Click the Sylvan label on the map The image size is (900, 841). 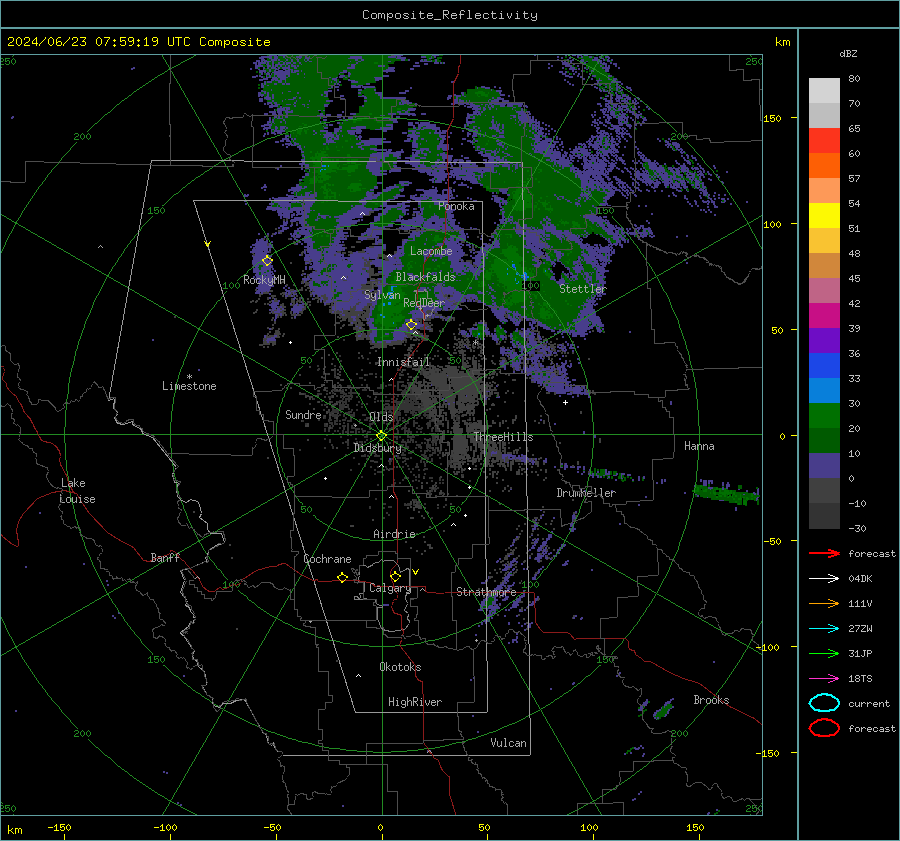pos(382,295)
